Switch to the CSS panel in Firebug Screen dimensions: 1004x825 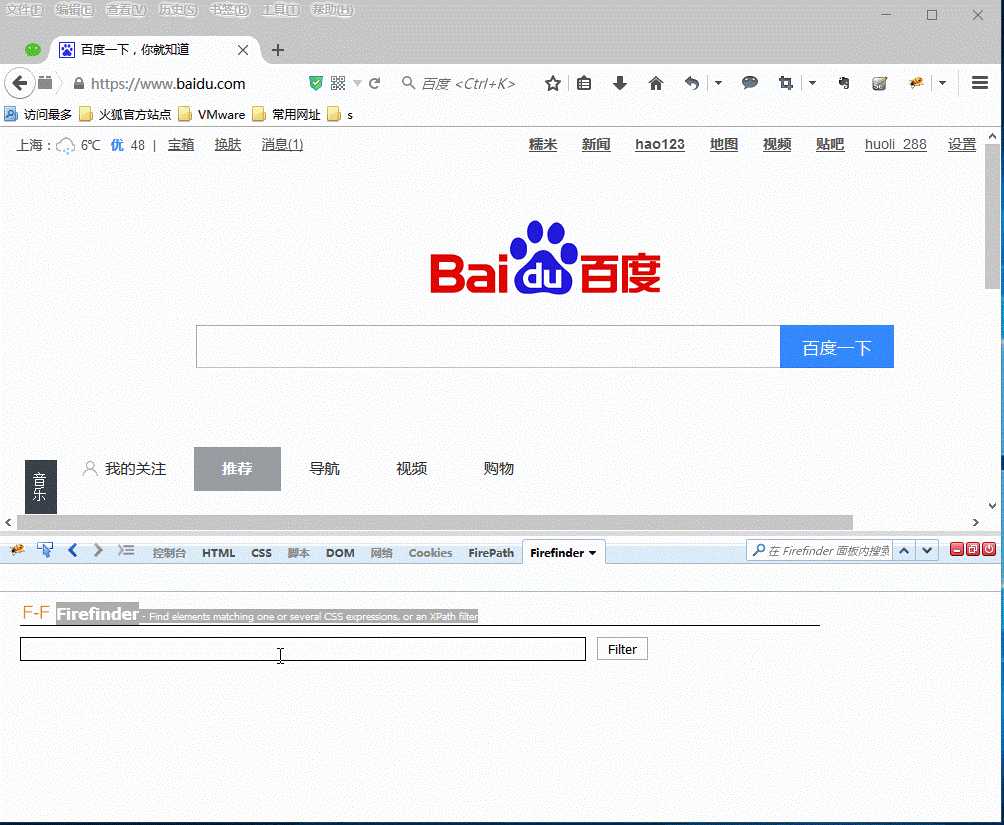[x=261, y=553]
